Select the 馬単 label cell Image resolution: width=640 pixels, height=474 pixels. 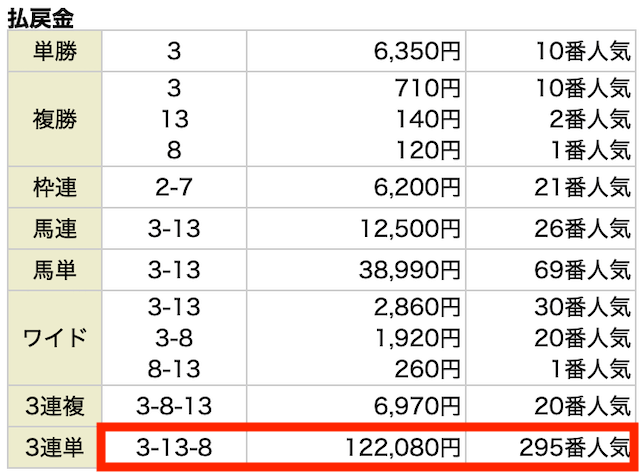(55, 270)
